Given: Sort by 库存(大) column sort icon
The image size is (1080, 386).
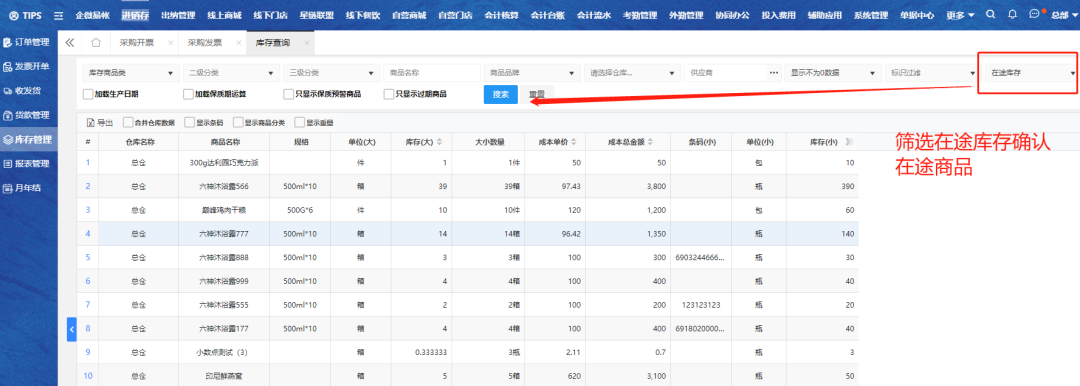Looking at the screenshot, I should 439,142.
